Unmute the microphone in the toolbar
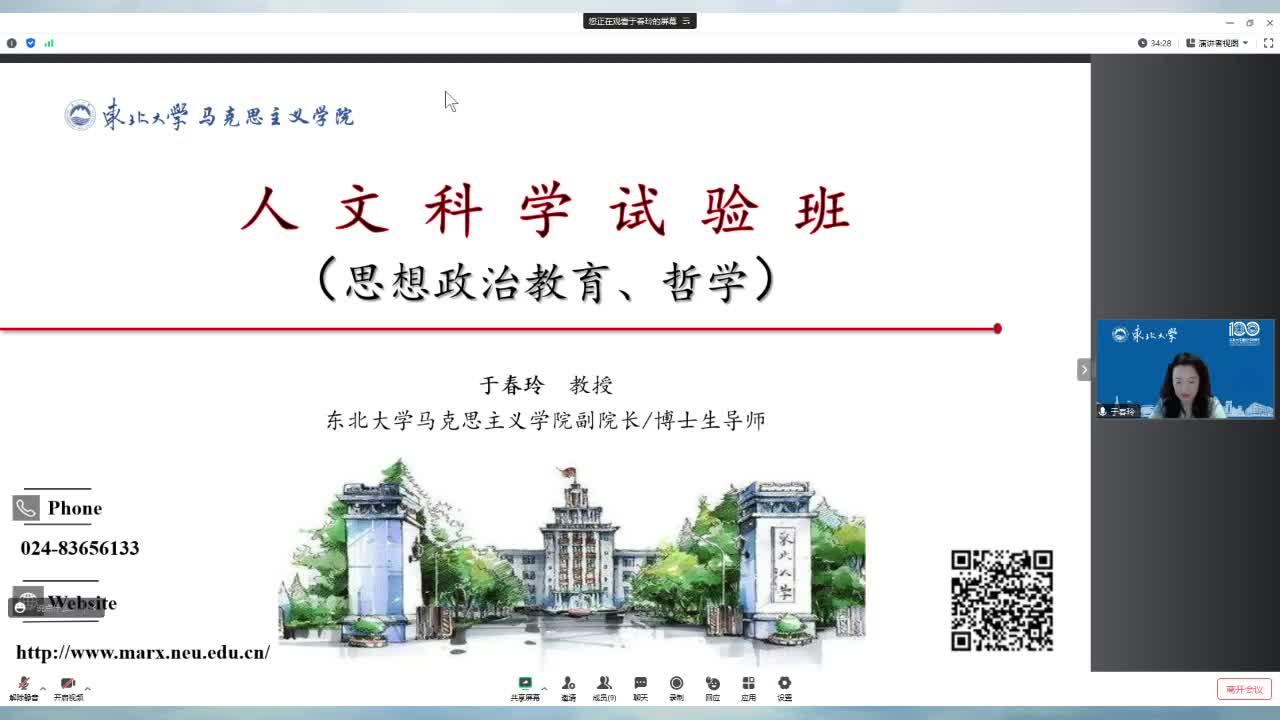This screenshot has height=720, width=1280. [24, 687]
